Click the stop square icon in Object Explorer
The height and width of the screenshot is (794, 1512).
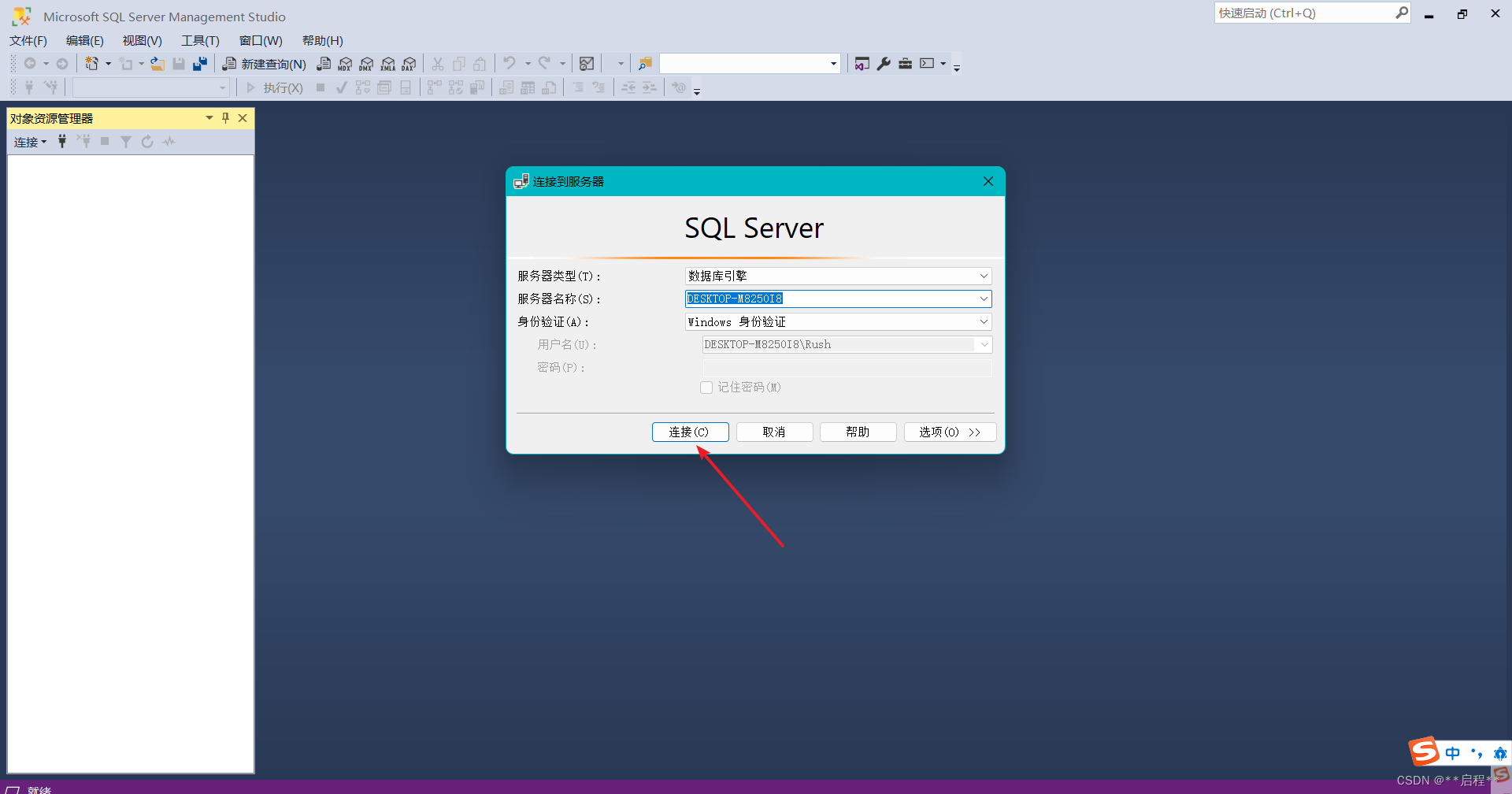point(105,142)
